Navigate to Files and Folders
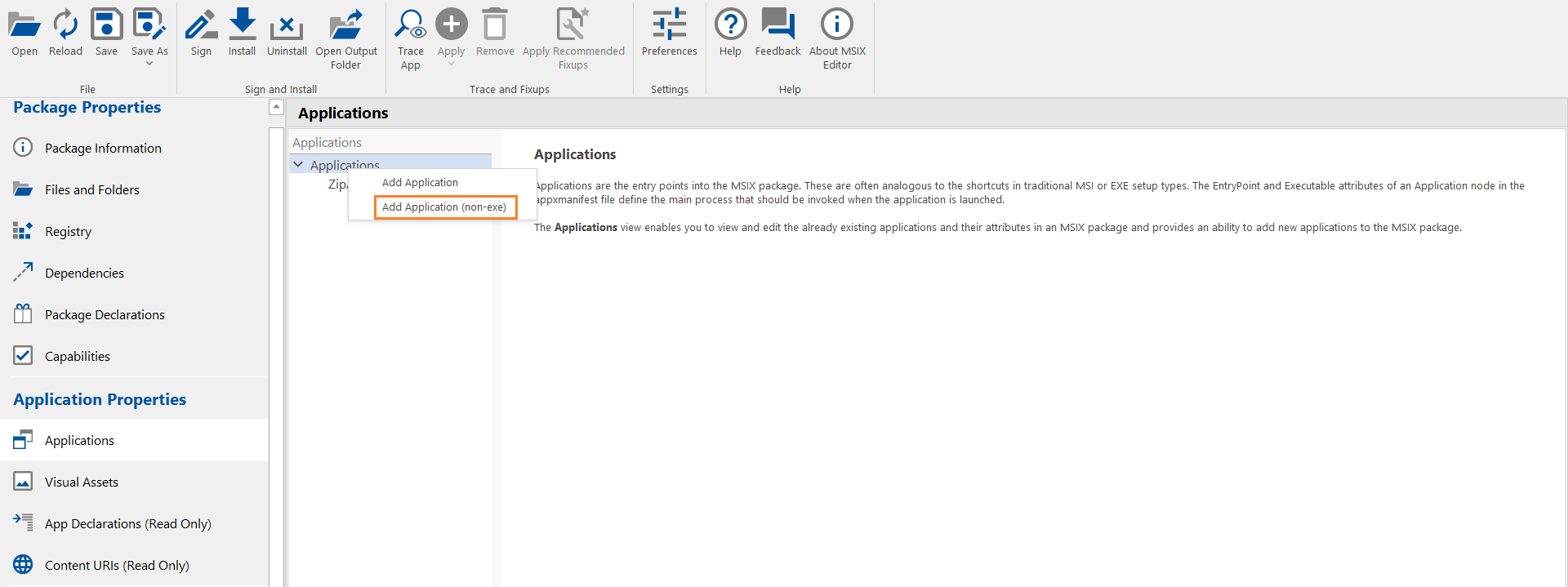1568x587 pixels. pos(92,190)
